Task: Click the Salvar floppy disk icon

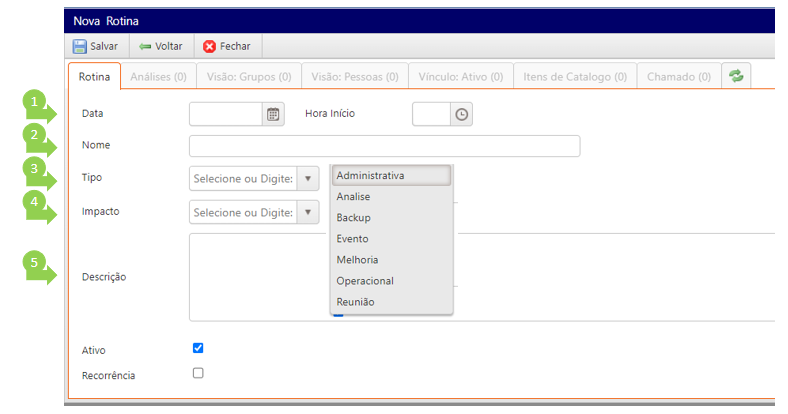Action: coord(79,46)
